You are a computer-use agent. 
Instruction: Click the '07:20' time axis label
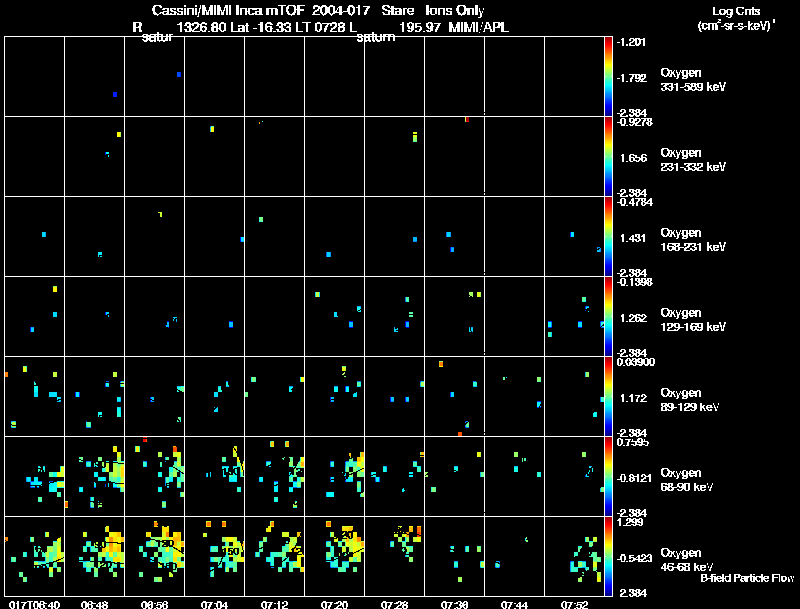tap(335, 605)
